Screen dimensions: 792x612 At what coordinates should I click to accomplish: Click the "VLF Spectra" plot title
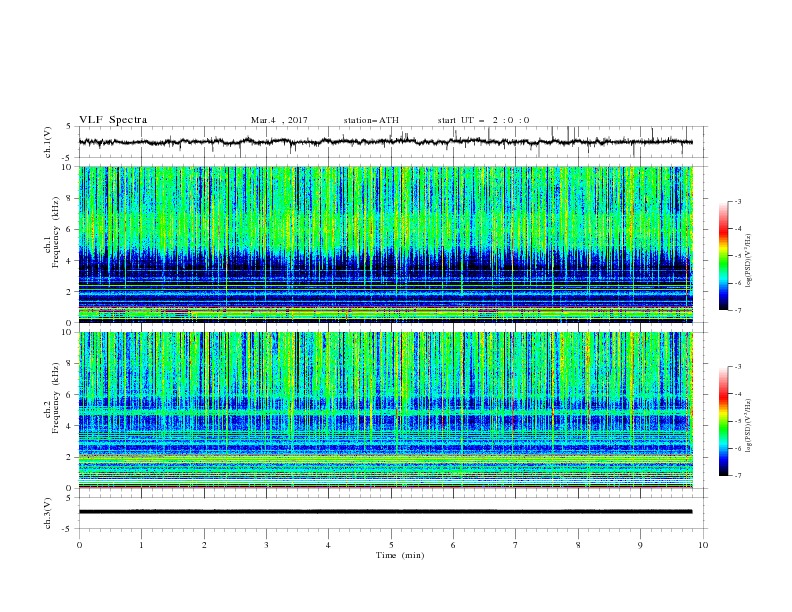[113, 120]
